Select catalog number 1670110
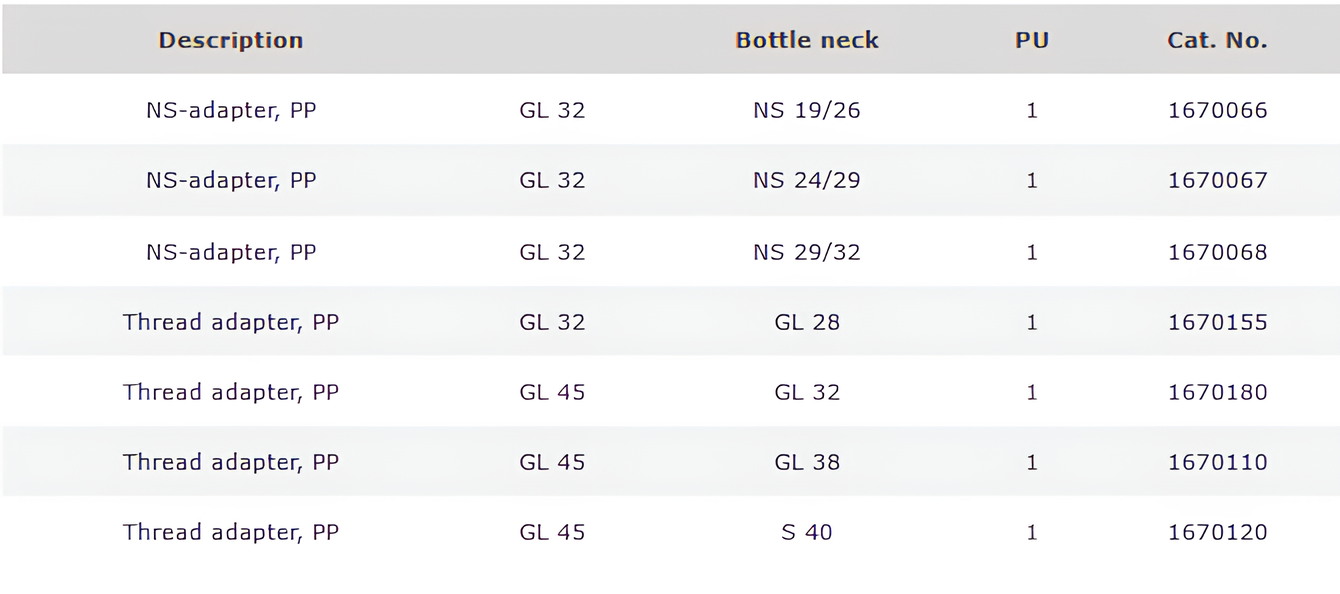The width and height of the screenshot is (1340, 594). click(x=1217, y=462)
